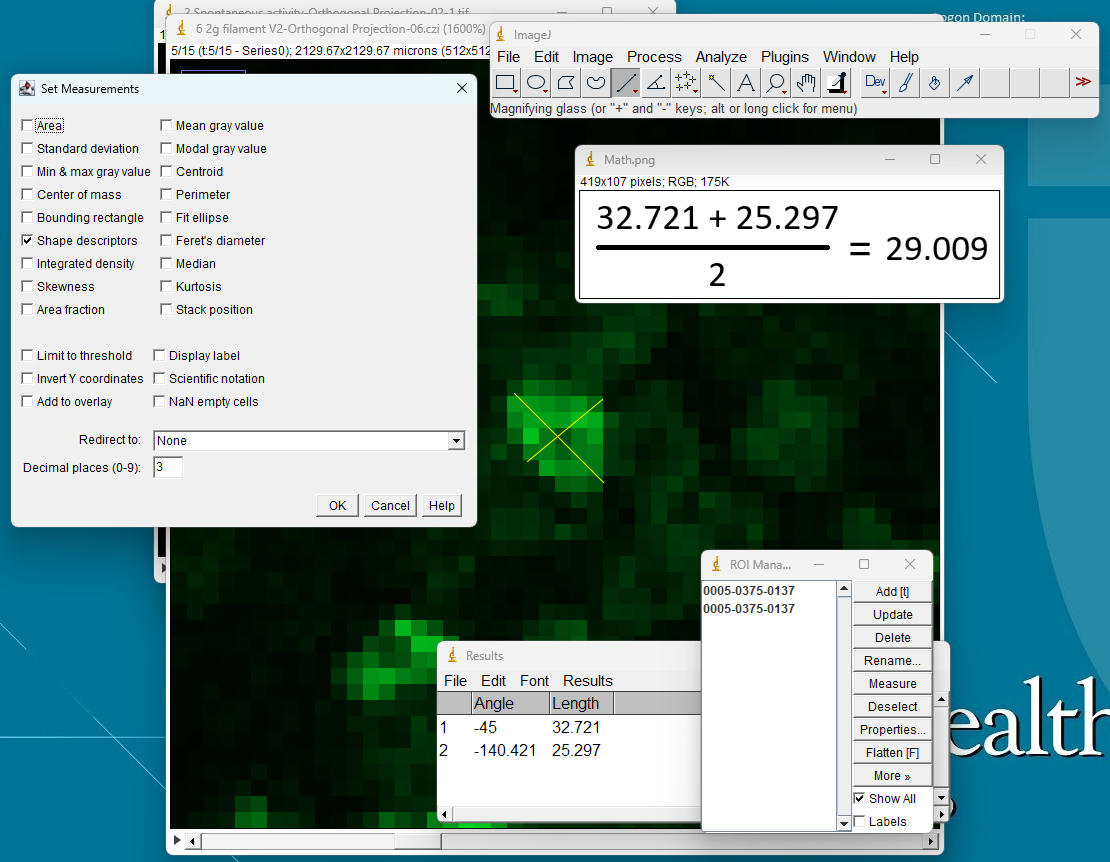The height and width of the screenshot is (862, 1110).
Task: Expand the More » menu in ROI Manager
Action: click(892, 776)
